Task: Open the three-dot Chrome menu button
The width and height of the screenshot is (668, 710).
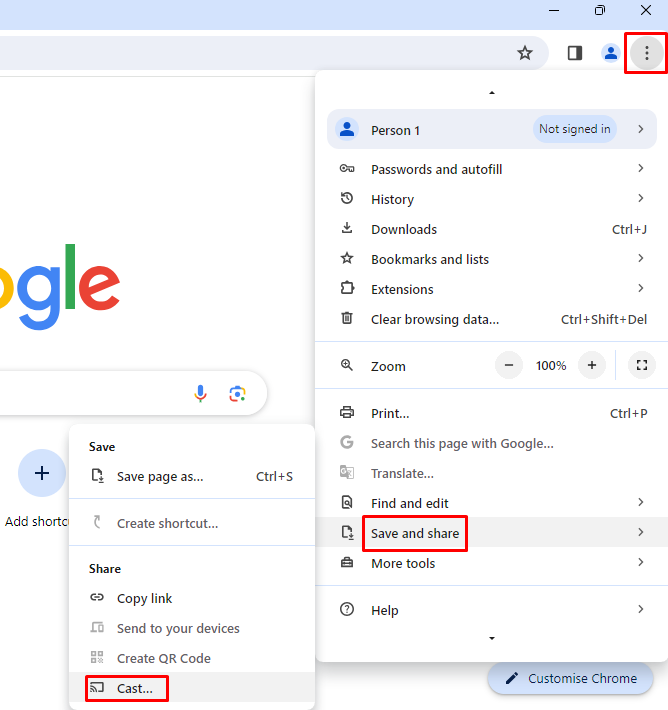Action: coord(646,53)
